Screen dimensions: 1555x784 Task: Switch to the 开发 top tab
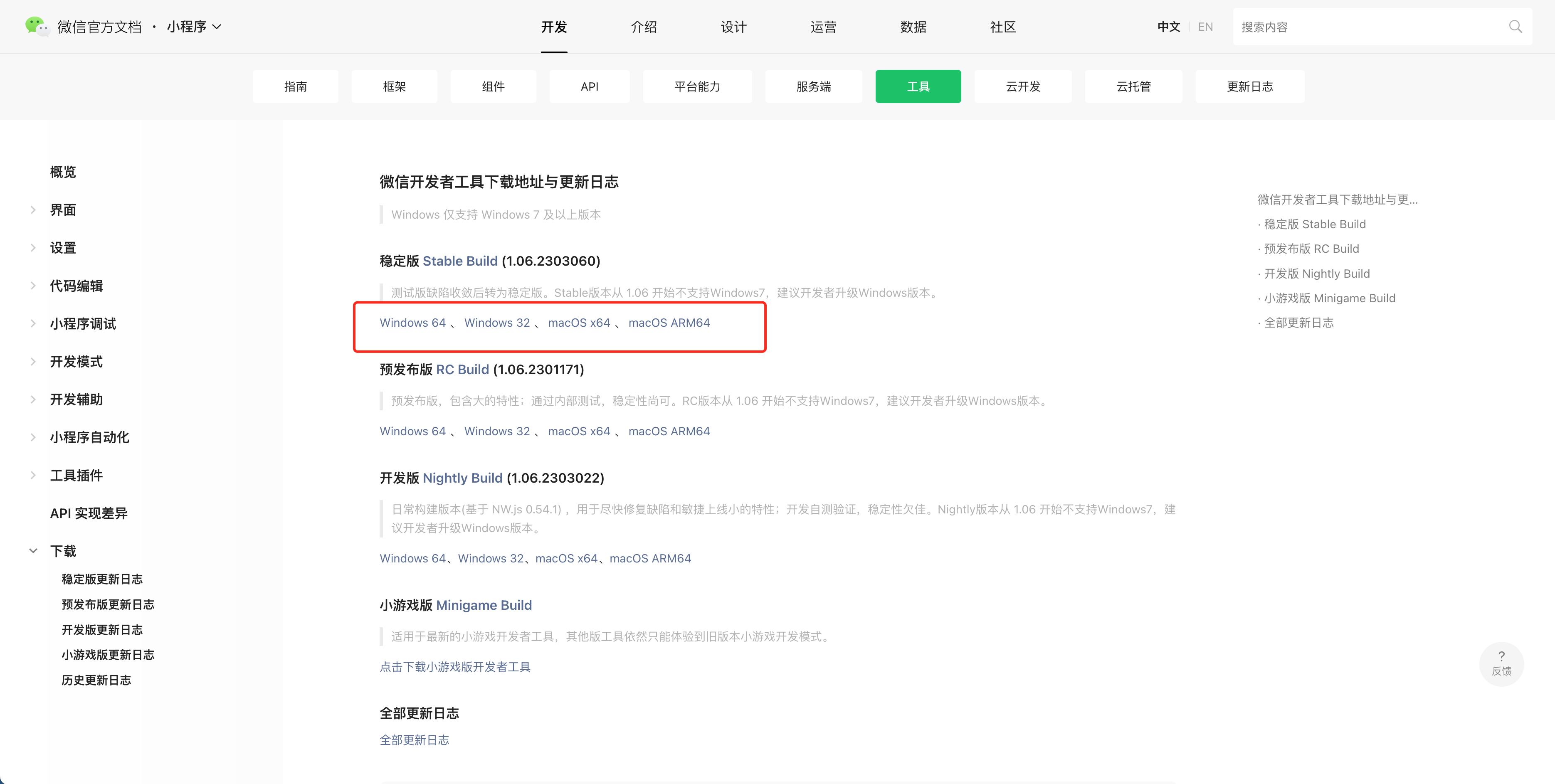tap(553, 27)
